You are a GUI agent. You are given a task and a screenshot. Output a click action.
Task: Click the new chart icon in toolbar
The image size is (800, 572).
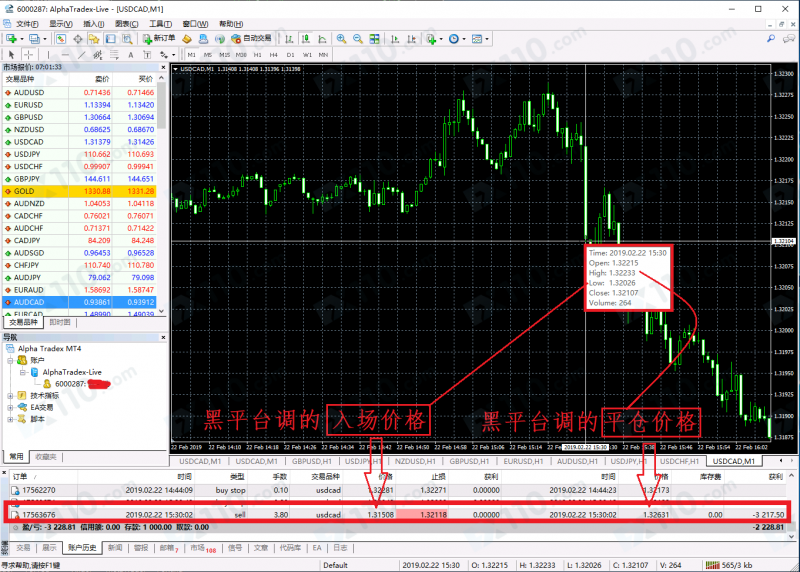pos(12,39)
